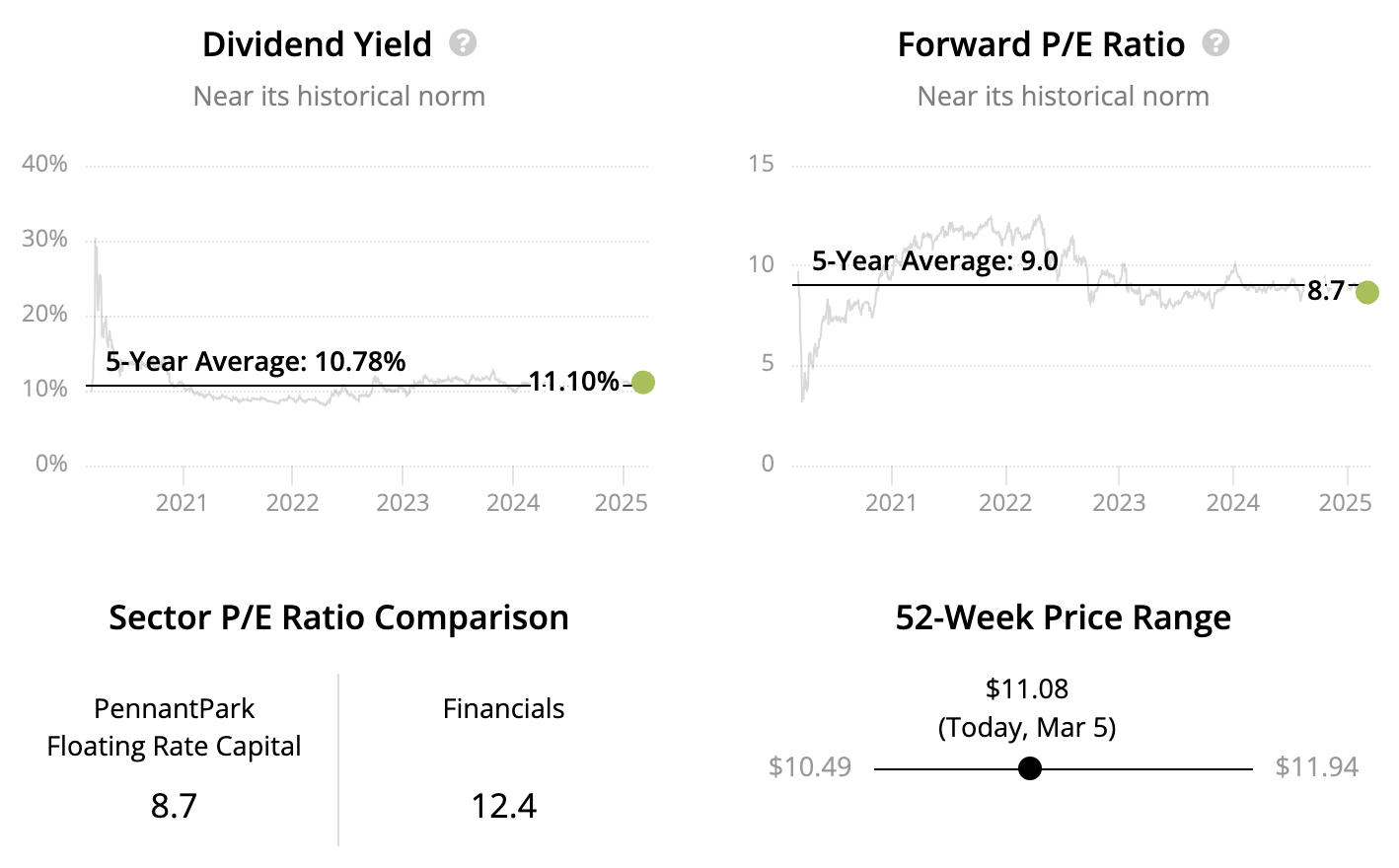Click the Financials sector label
Viewport: 1399px width, 868px height.
[x=503, y=708]
